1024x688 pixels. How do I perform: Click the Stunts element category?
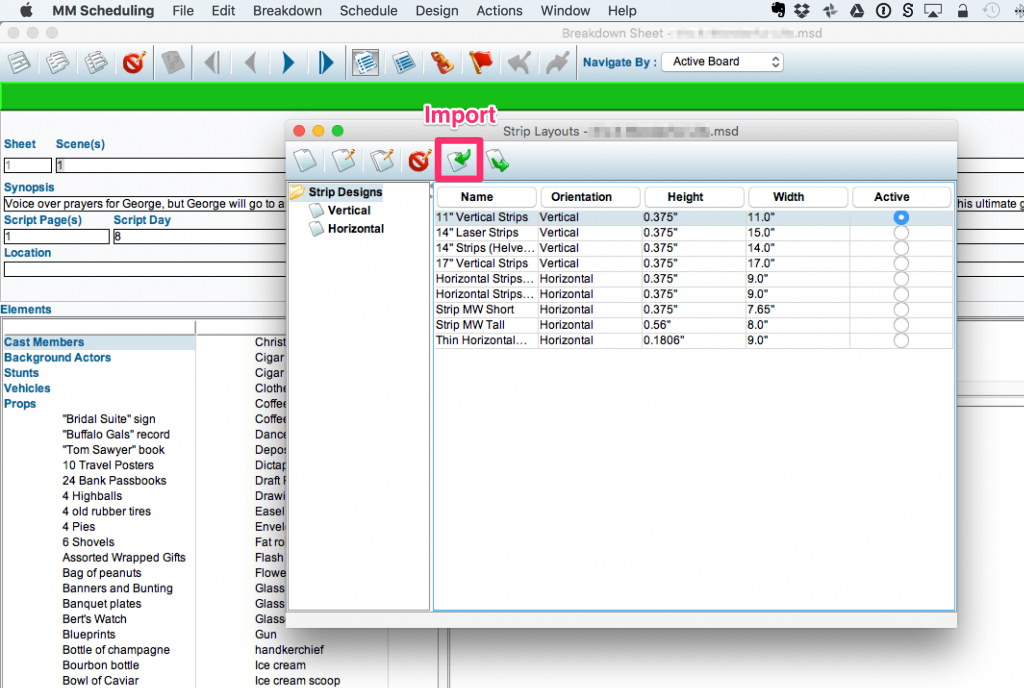pyautogui.click(x=22, y=373)
